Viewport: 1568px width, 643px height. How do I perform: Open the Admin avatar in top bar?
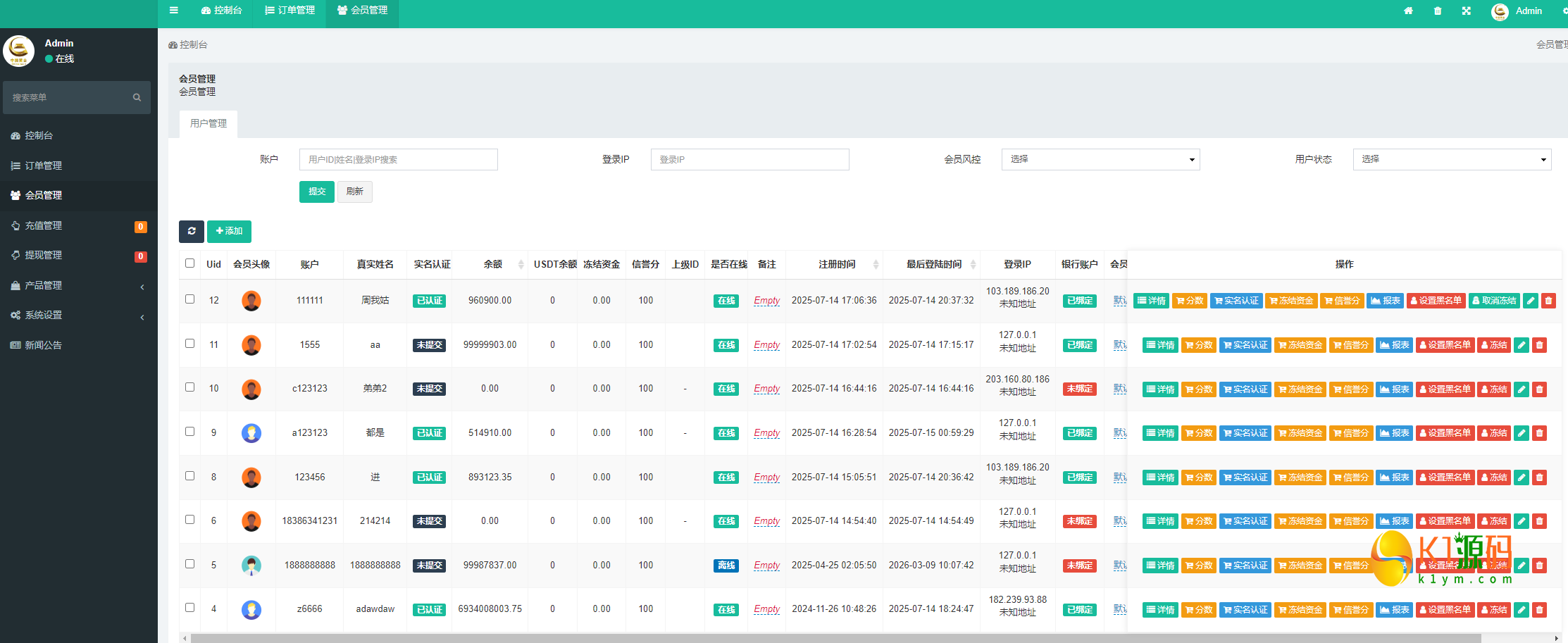click(1500, 11)
